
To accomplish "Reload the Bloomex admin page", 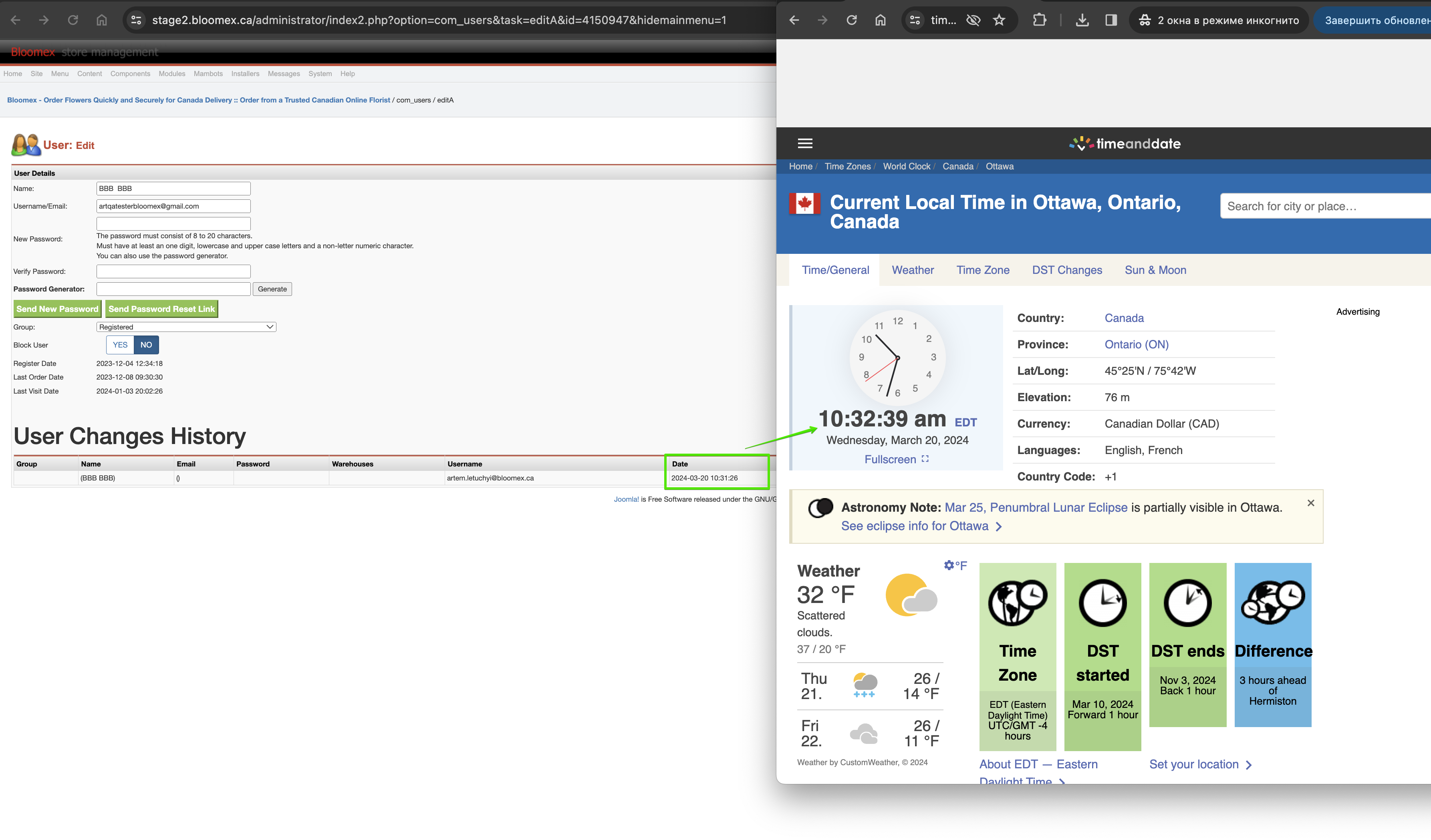I will 73,20.
